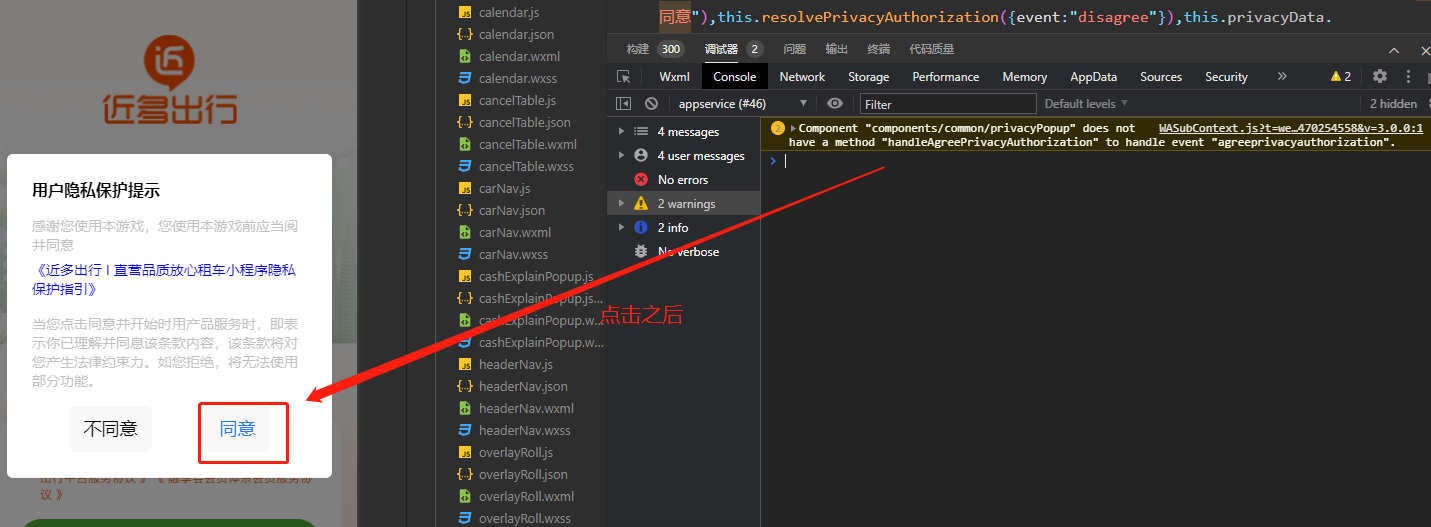Click the JS icon of overlayRoll.js
1431x527 pixels.
coord(465,453)
